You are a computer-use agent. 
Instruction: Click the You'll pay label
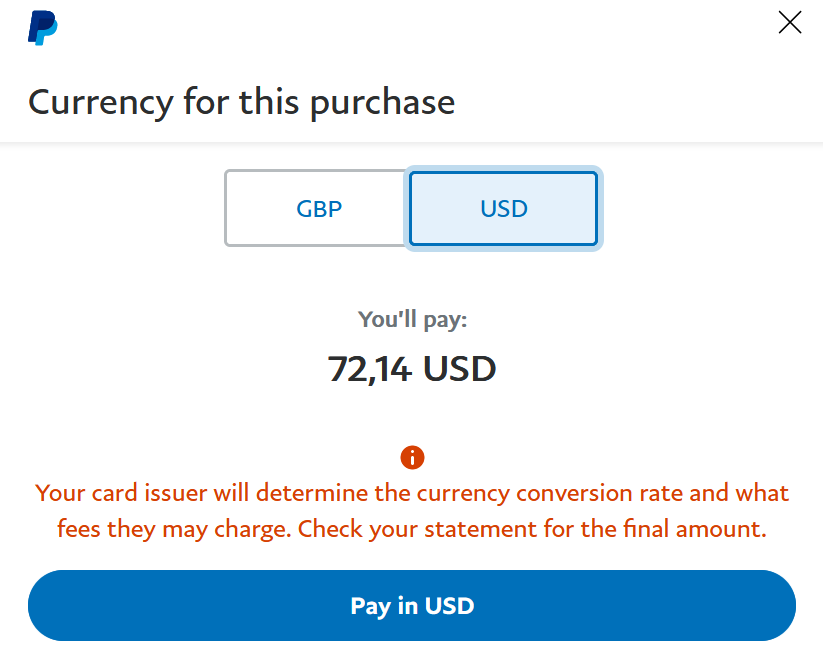(x=413, y=320)
